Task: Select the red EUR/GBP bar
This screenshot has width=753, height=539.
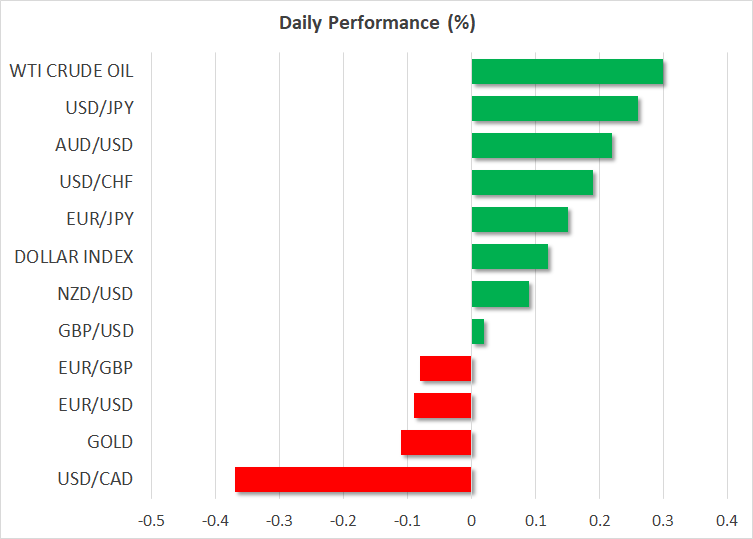Action: [446, 368]
